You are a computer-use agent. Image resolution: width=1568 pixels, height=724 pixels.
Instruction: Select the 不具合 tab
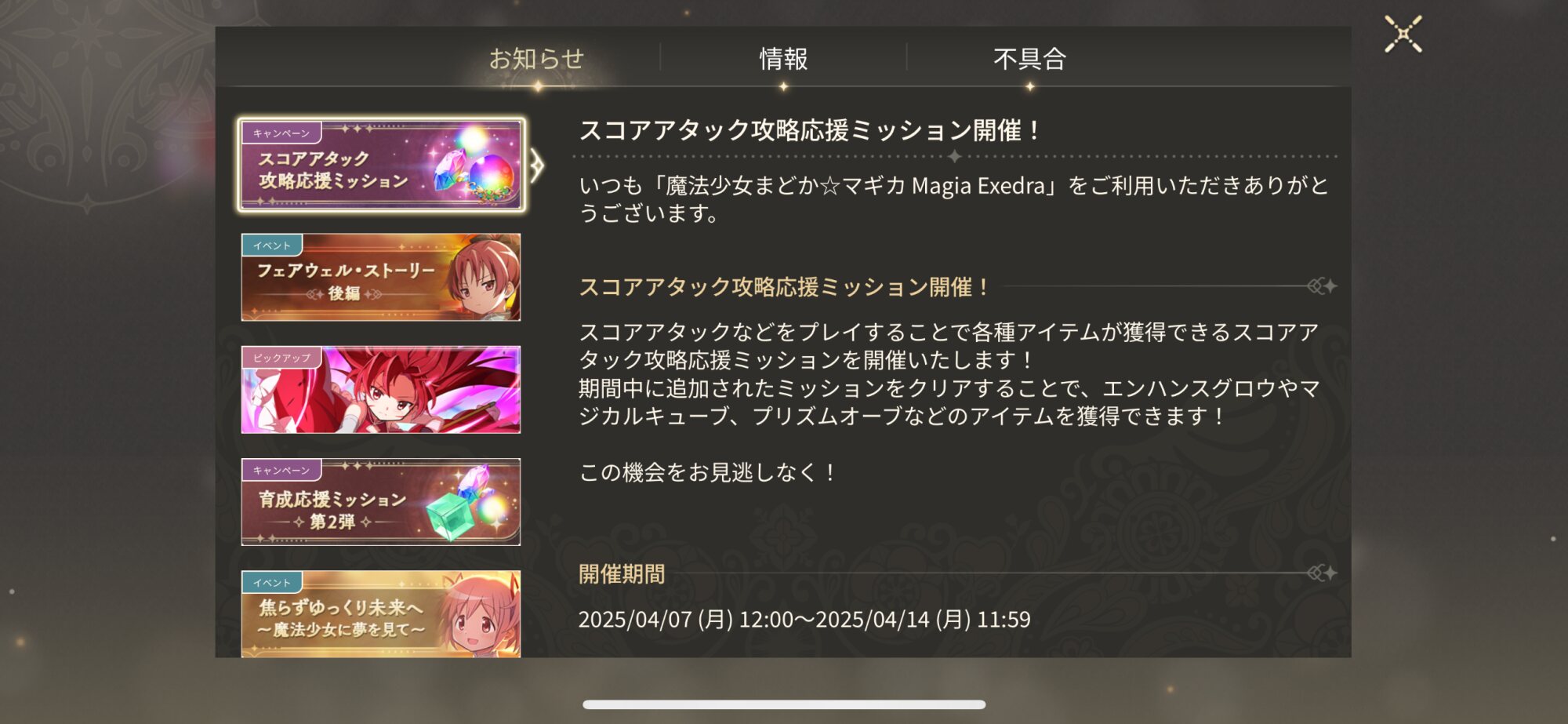coord(1029,59)
